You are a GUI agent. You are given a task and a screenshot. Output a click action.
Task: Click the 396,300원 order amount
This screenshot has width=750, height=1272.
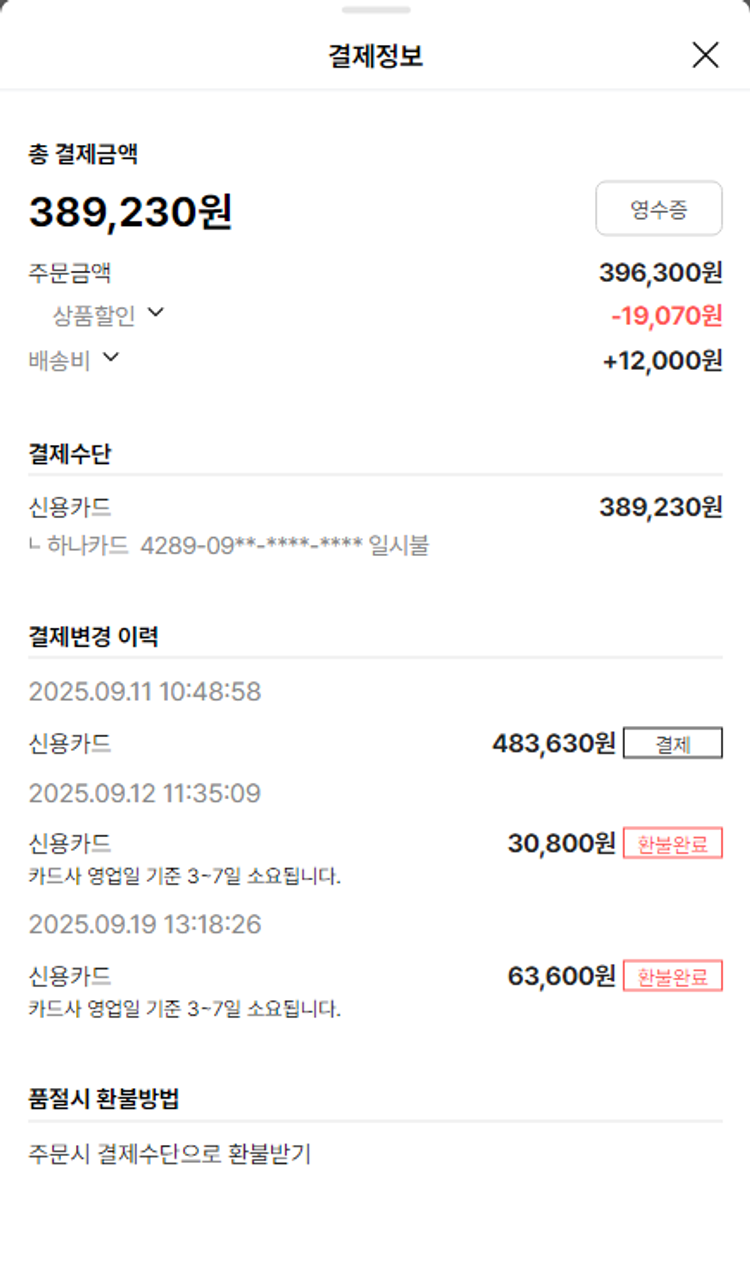pos(660,272)
